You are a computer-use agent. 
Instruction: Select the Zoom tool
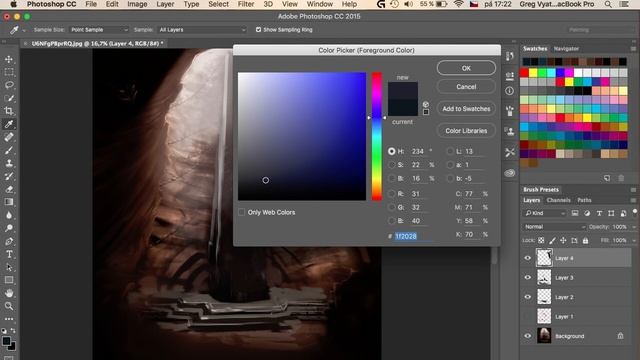click(x=9, y=306)
